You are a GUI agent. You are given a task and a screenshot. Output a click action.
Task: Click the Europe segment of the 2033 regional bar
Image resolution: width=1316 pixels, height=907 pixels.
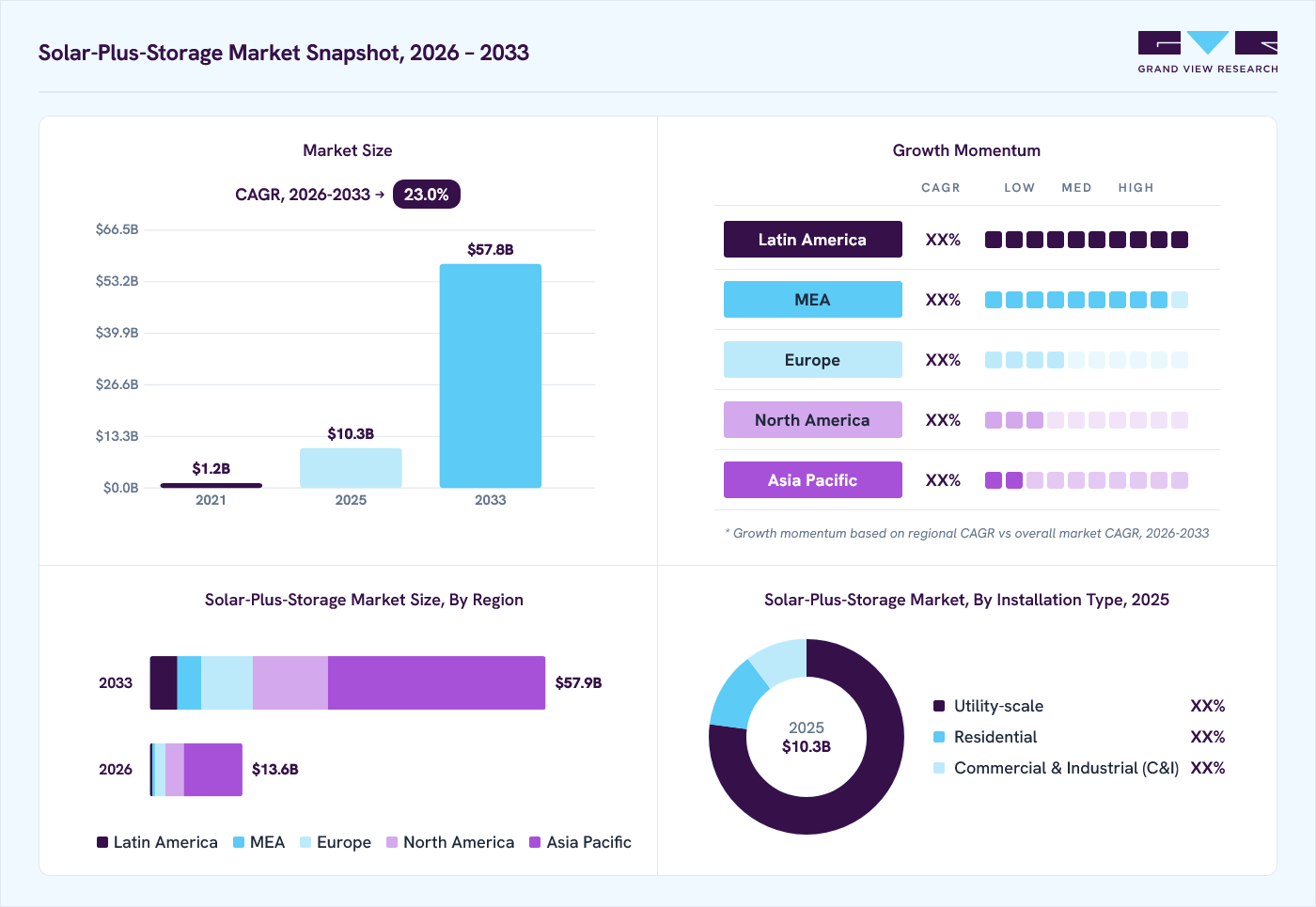227,683
